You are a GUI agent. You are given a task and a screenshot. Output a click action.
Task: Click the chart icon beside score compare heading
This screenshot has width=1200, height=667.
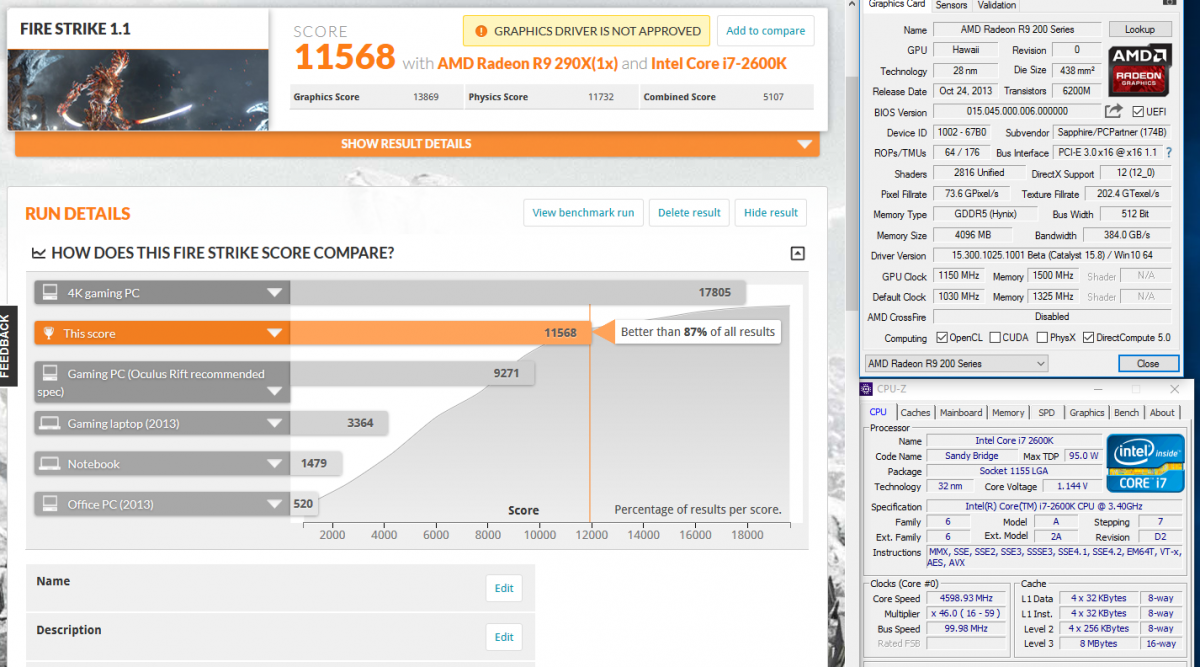point(39,253)
